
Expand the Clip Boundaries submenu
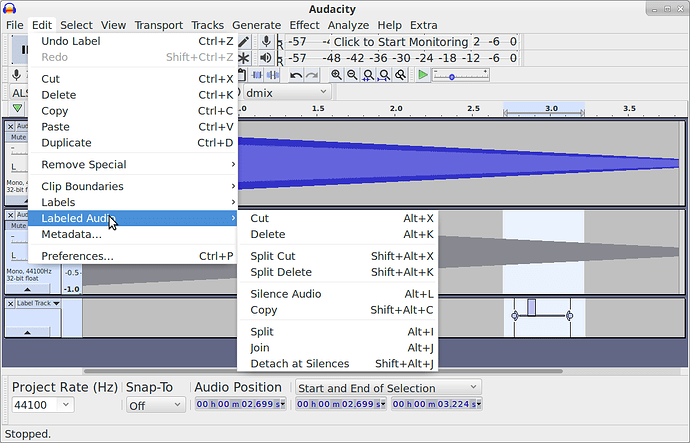click(133, 187)
